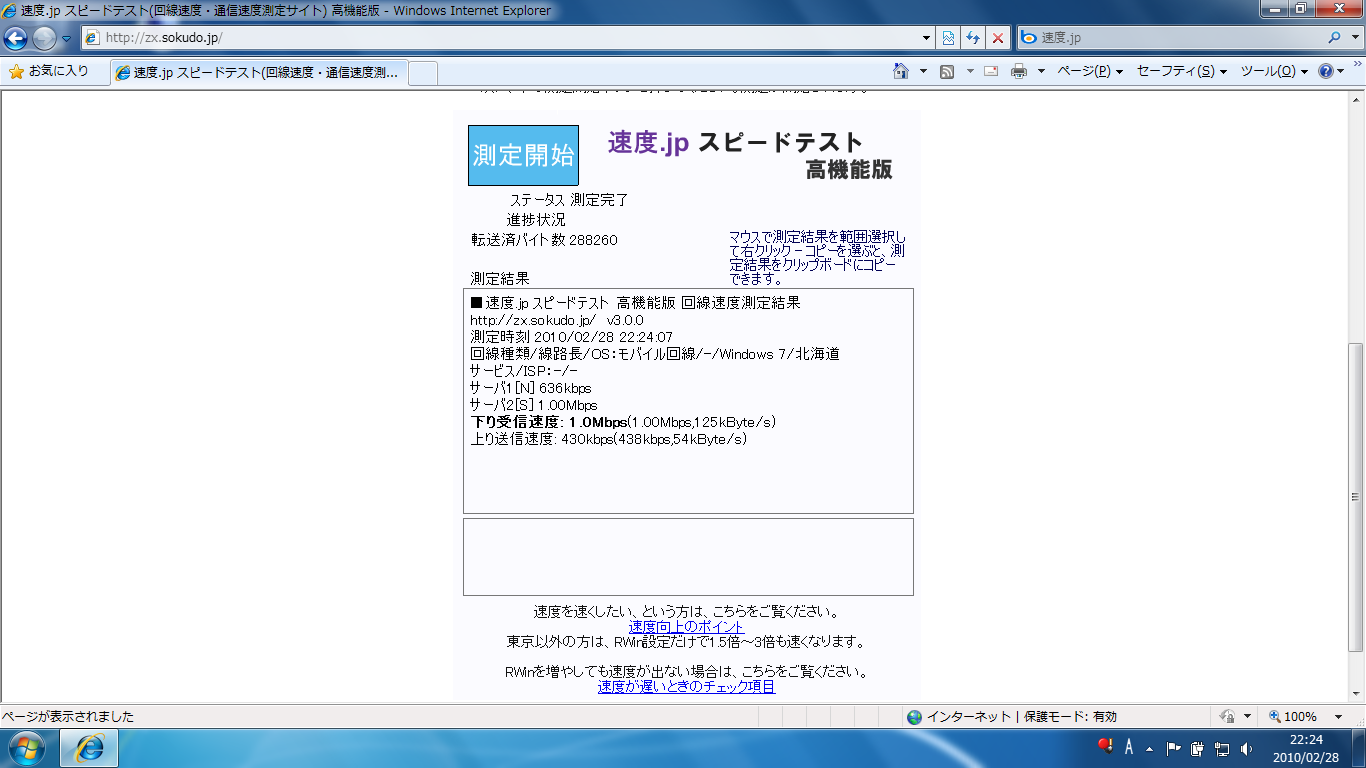Click the status bar privacy lock icon

(x=1227, y=717)
